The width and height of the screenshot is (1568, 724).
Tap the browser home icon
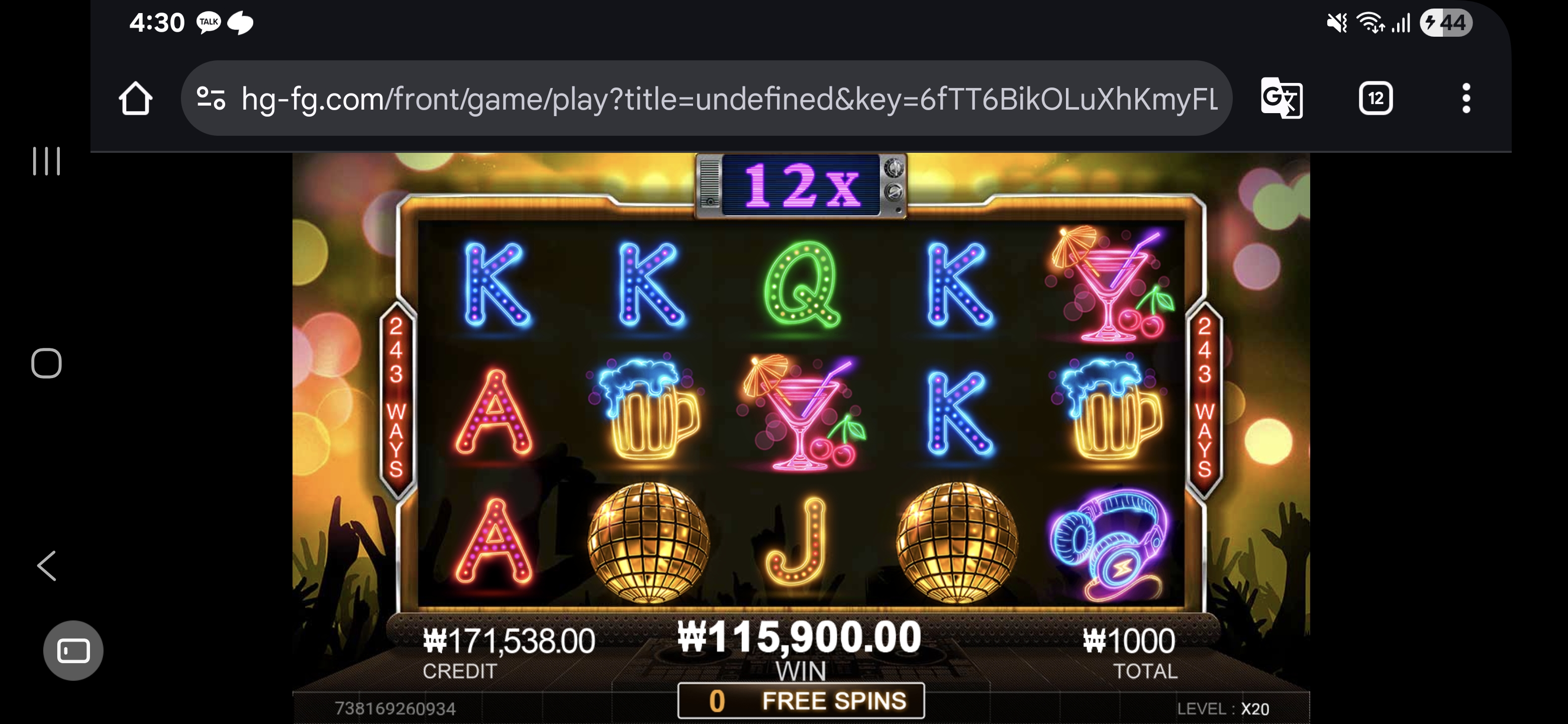[135, 99]
